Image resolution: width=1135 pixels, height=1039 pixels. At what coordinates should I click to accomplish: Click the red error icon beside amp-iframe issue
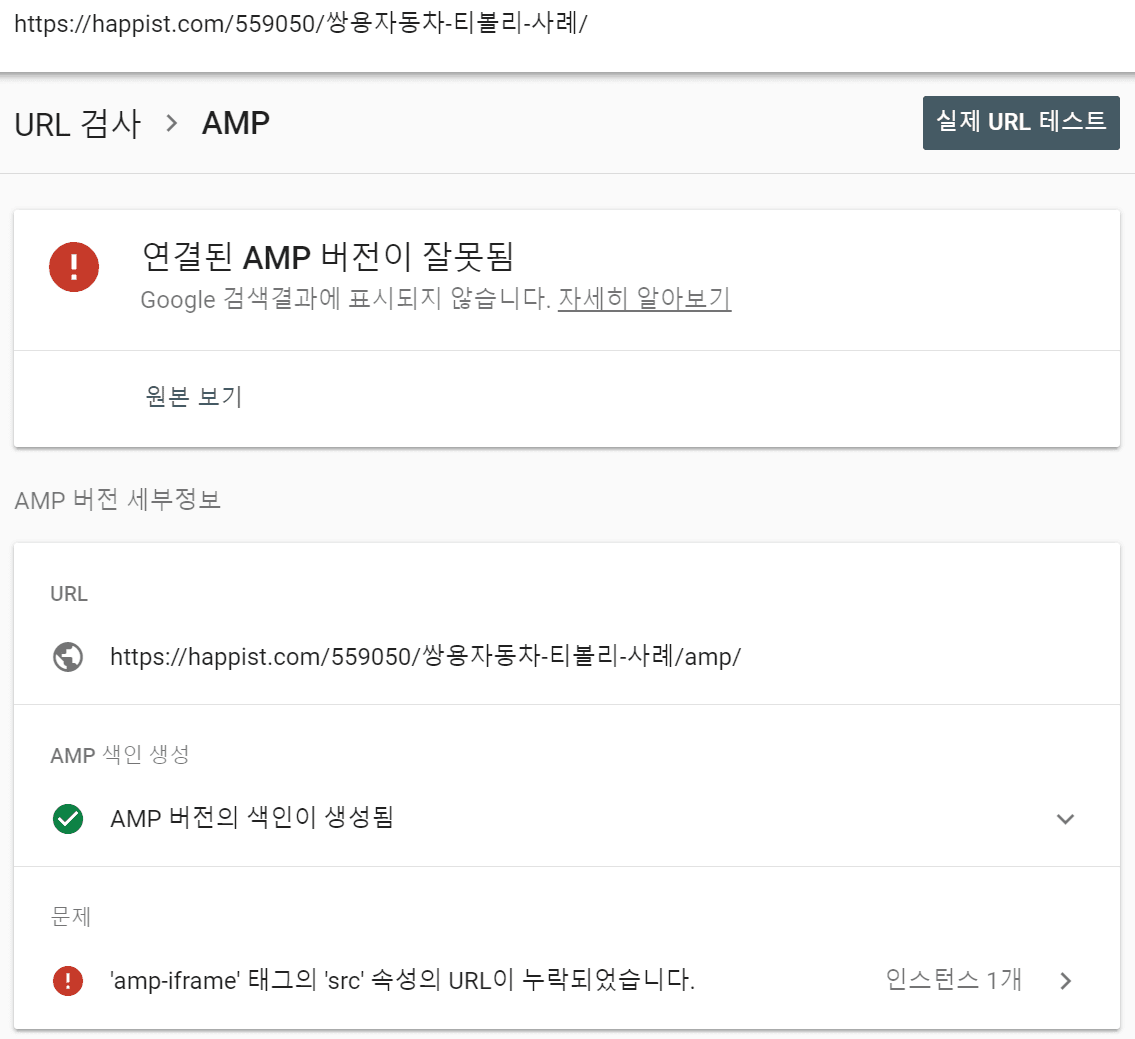click(67, 980)
